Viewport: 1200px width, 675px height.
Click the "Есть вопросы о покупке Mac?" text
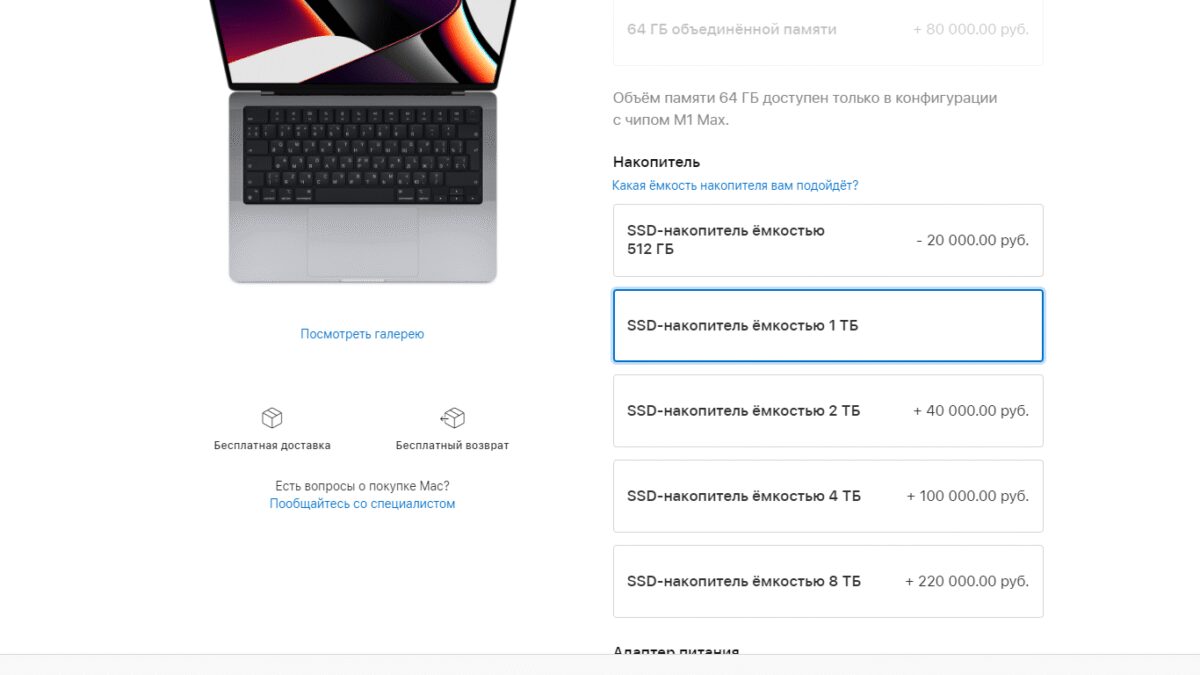click(362, 486)
